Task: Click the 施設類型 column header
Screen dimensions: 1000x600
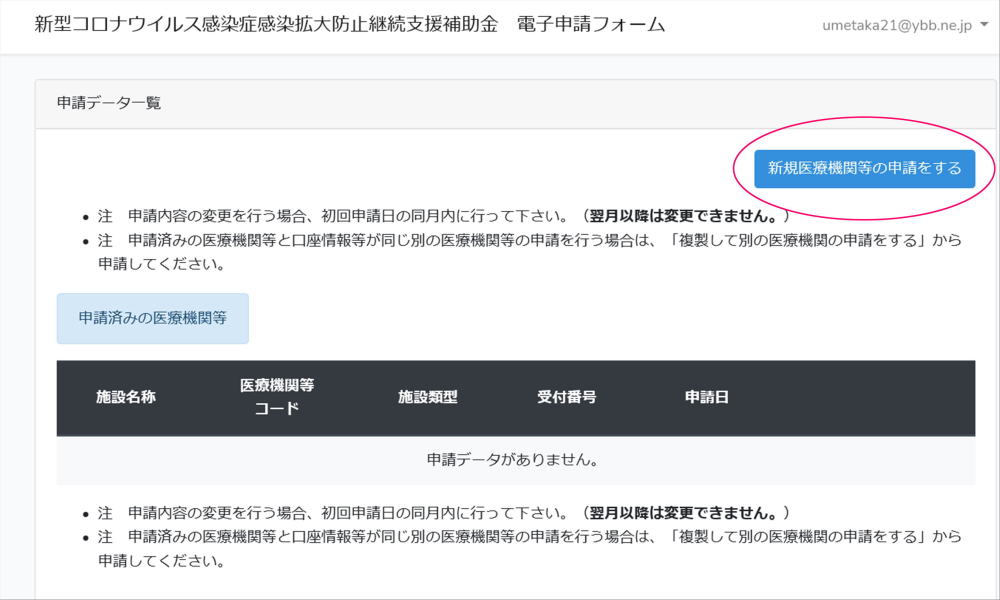Action: coord(427,397)
